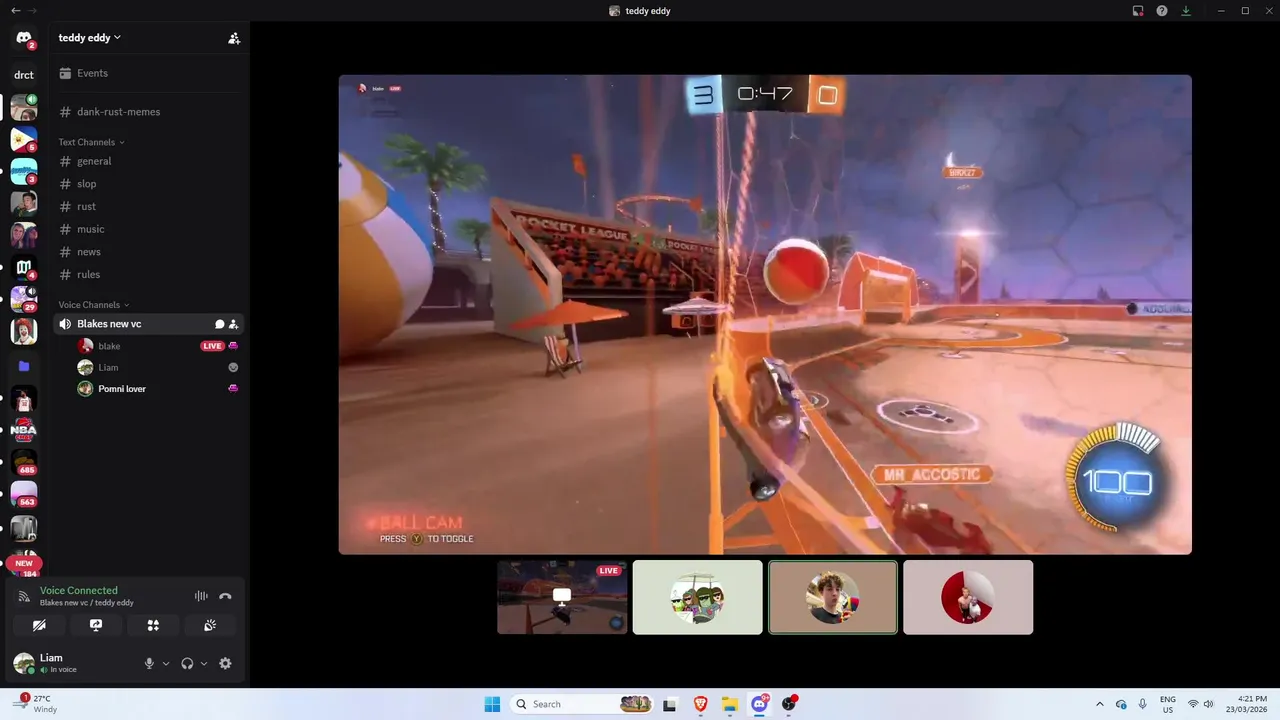This screenshot has height=720, width=1280.
Task: Click the invite members icon in header
Action: [x=234, y=38]
